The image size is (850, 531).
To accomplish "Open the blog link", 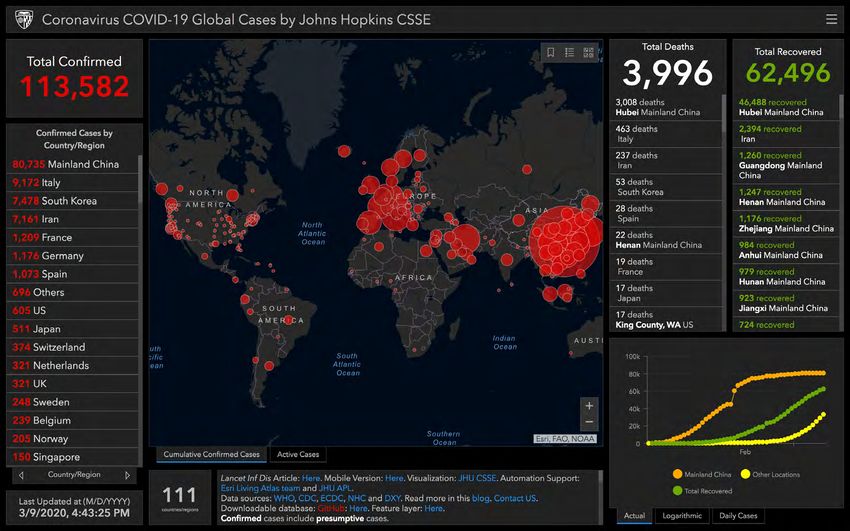I will tap(480, 498).
